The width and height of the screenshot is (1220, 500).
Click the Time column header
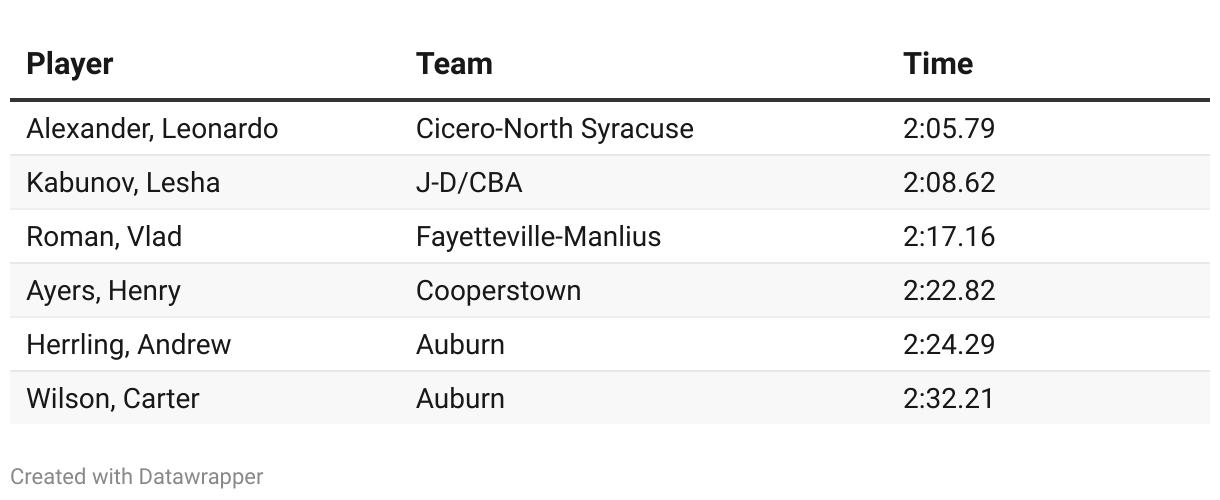click(x=937, y=64)
